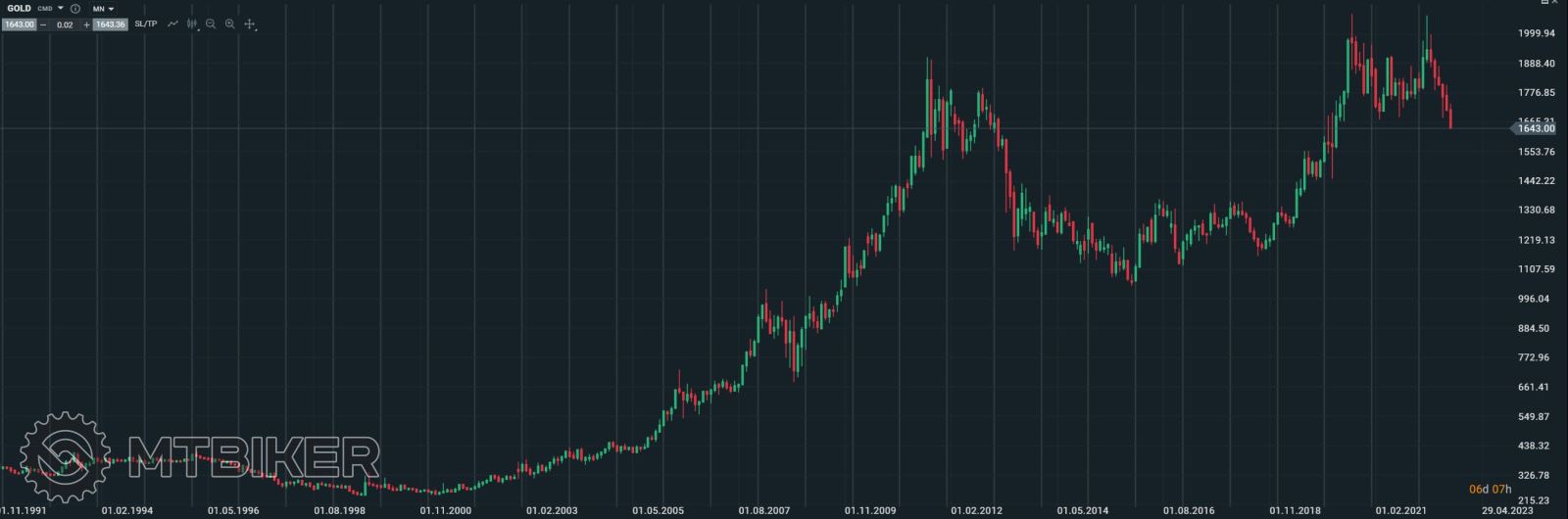This screenshot has width=1568, height=519.
Task: Click the current price 1643.00 axis label
Action: (1536, 128)
